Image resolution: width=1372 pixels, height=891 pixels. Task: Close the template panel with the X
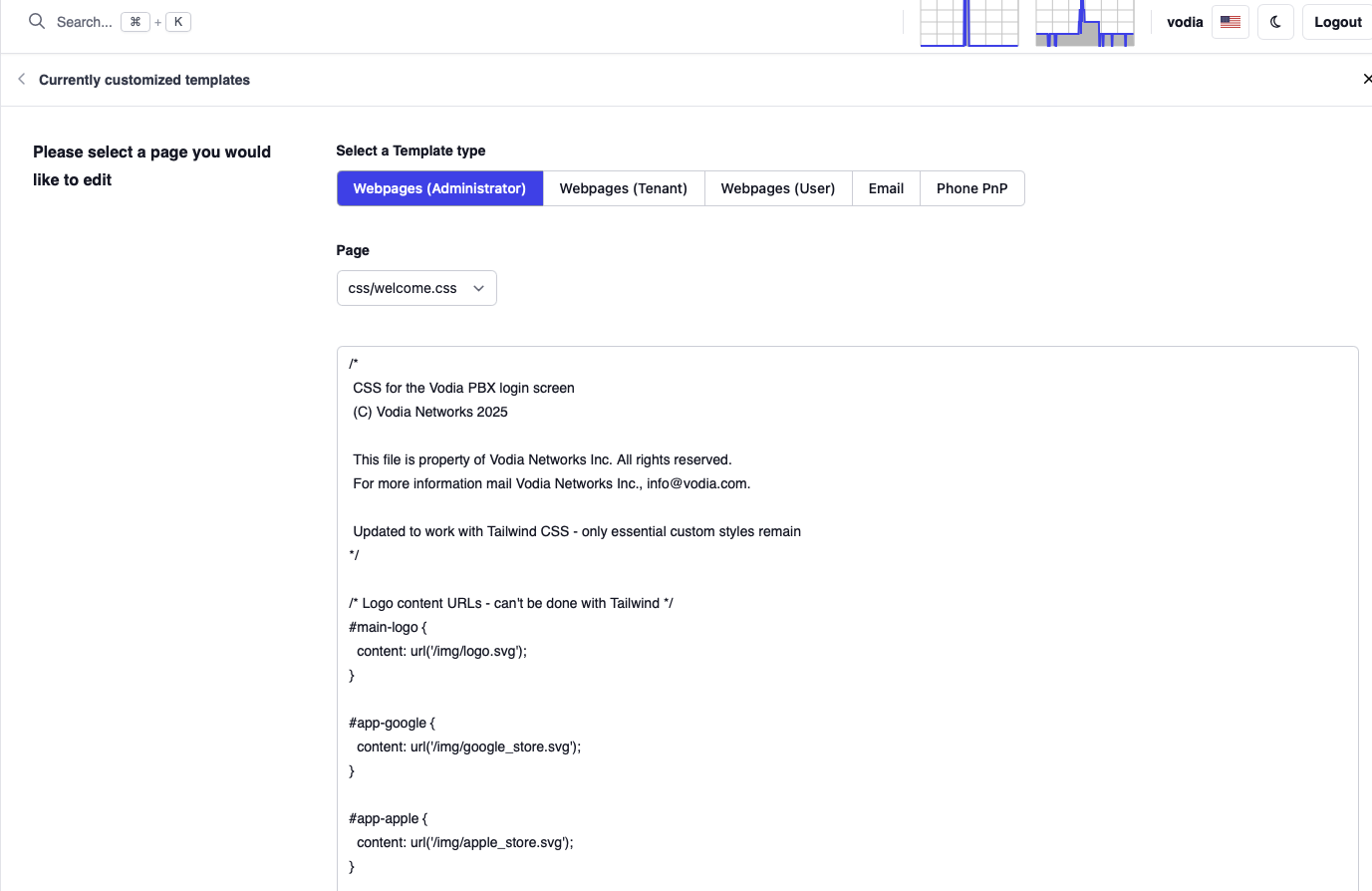[x=1366, y=79]
